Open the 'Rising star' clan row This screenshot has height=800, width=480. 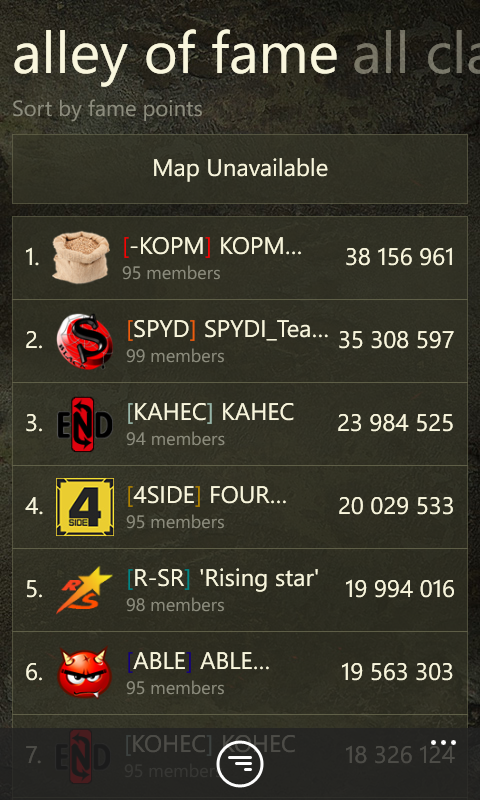pos(240,590)
